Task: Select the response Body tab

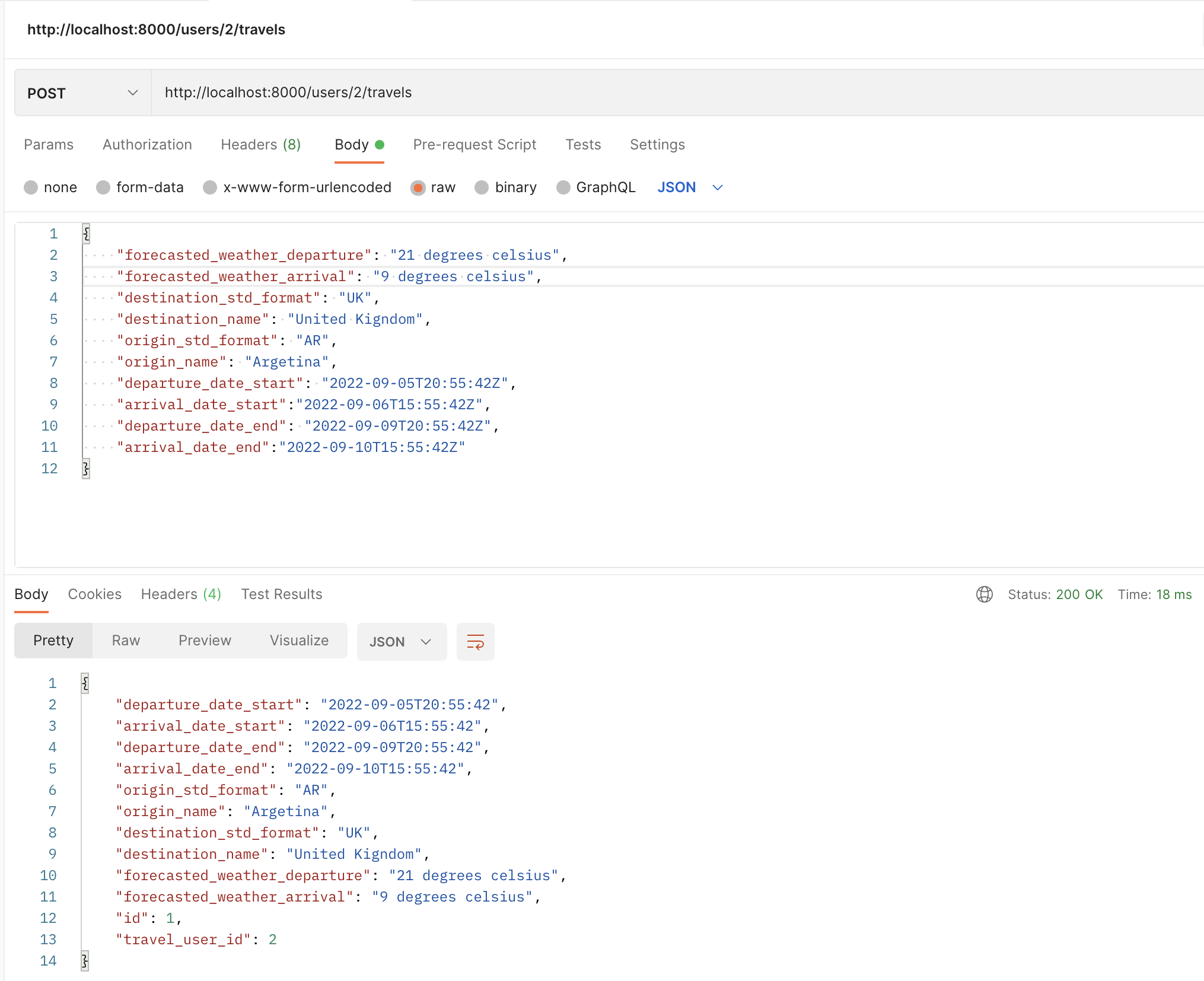Action: click(x=31, y=594)
